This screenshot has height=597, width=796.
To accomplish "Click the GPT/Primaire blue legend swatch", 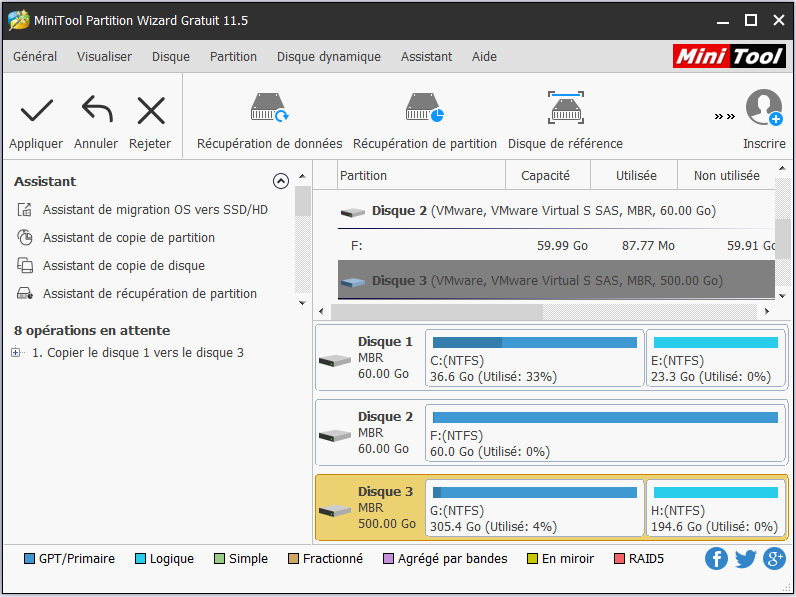I will [29, 559].
